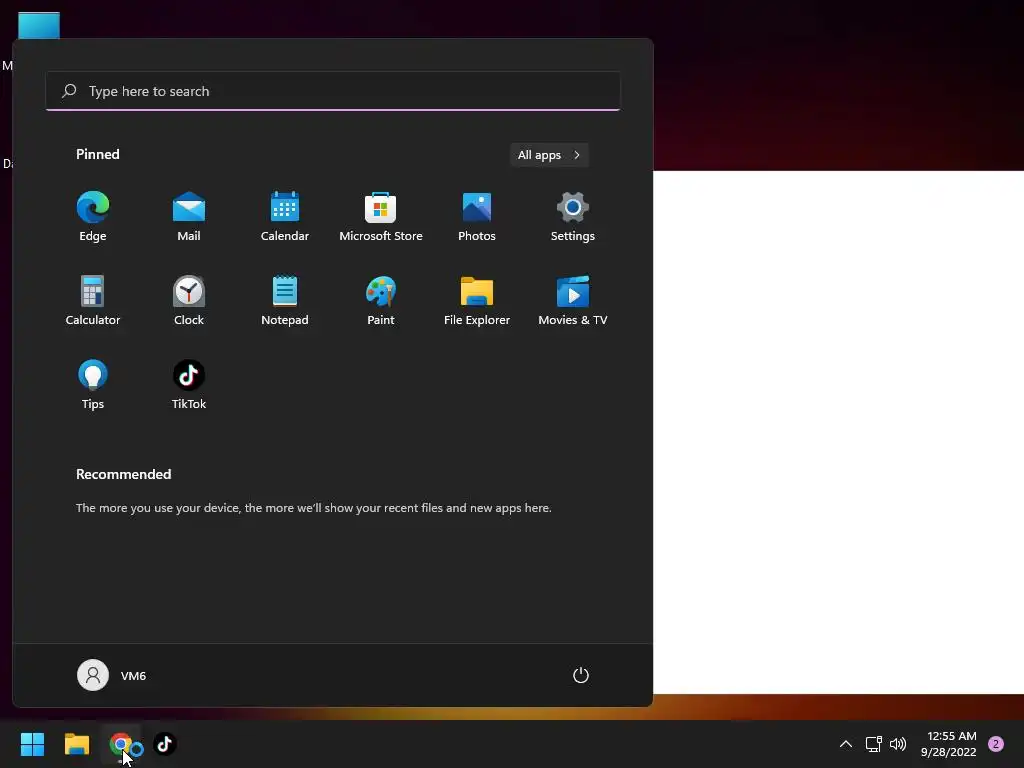Launch the Paint app

coord(381,300)
